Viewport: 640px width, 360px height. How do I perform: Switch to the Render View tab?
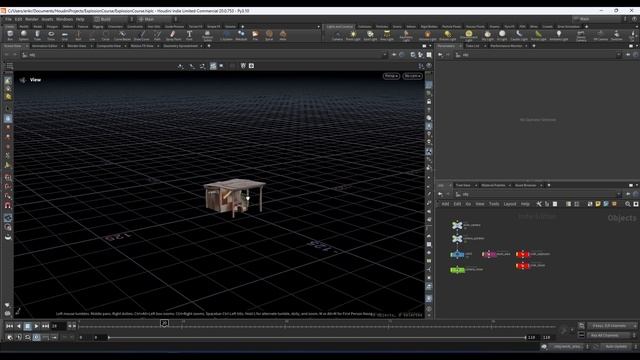[x=77, y=46]
